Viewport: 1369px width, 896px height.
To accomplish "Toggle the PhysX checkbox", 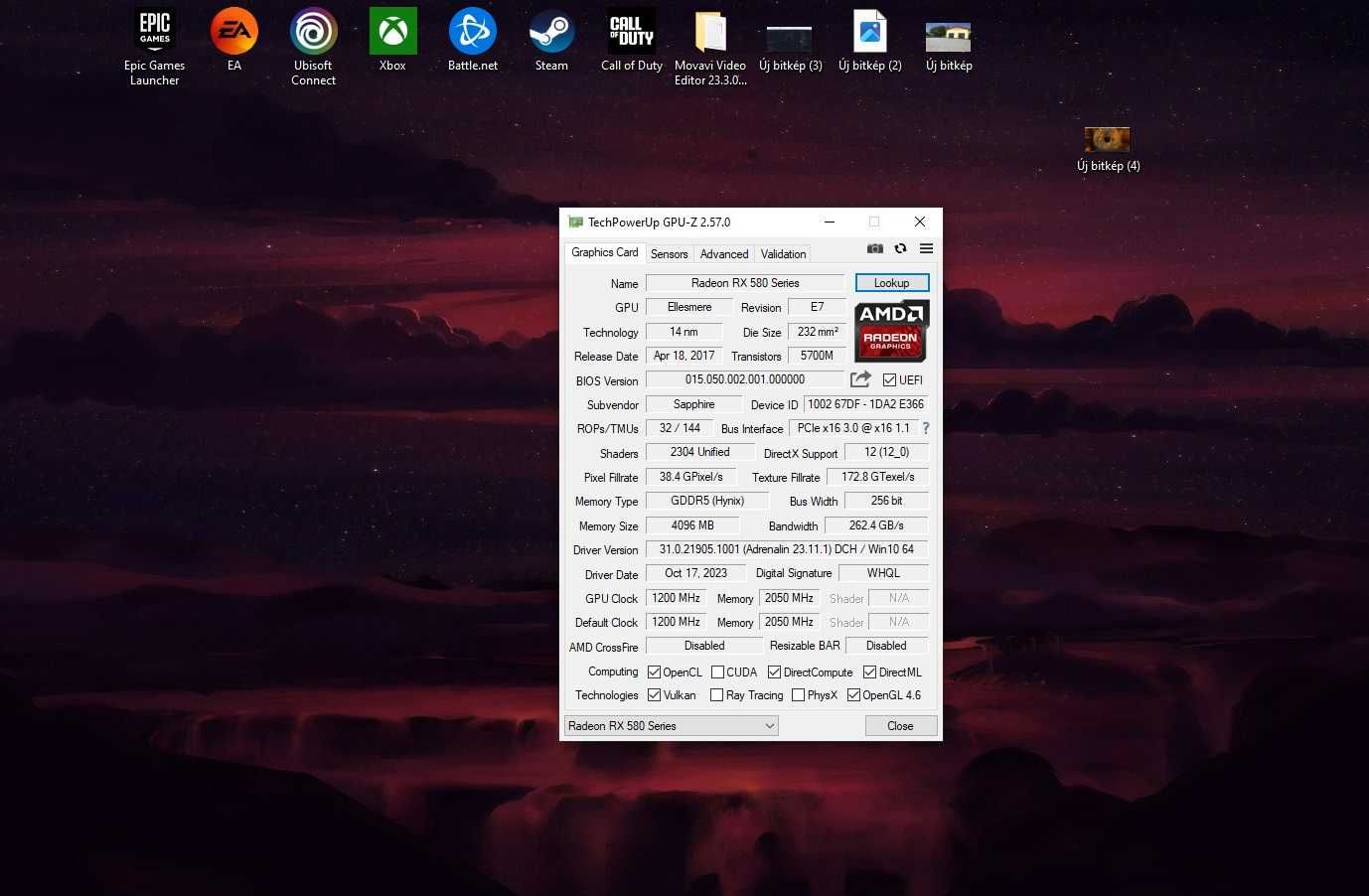I will pos(798,695).
